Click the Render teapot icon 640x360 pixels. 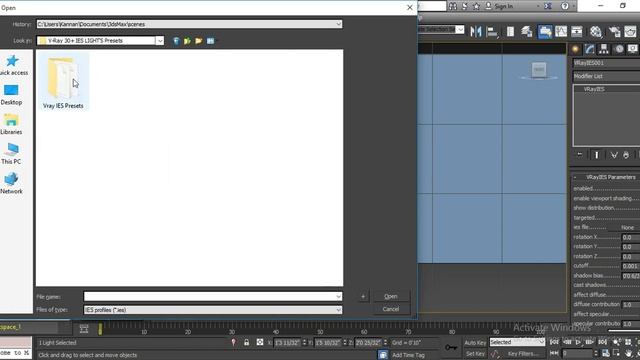pos(630,31)
